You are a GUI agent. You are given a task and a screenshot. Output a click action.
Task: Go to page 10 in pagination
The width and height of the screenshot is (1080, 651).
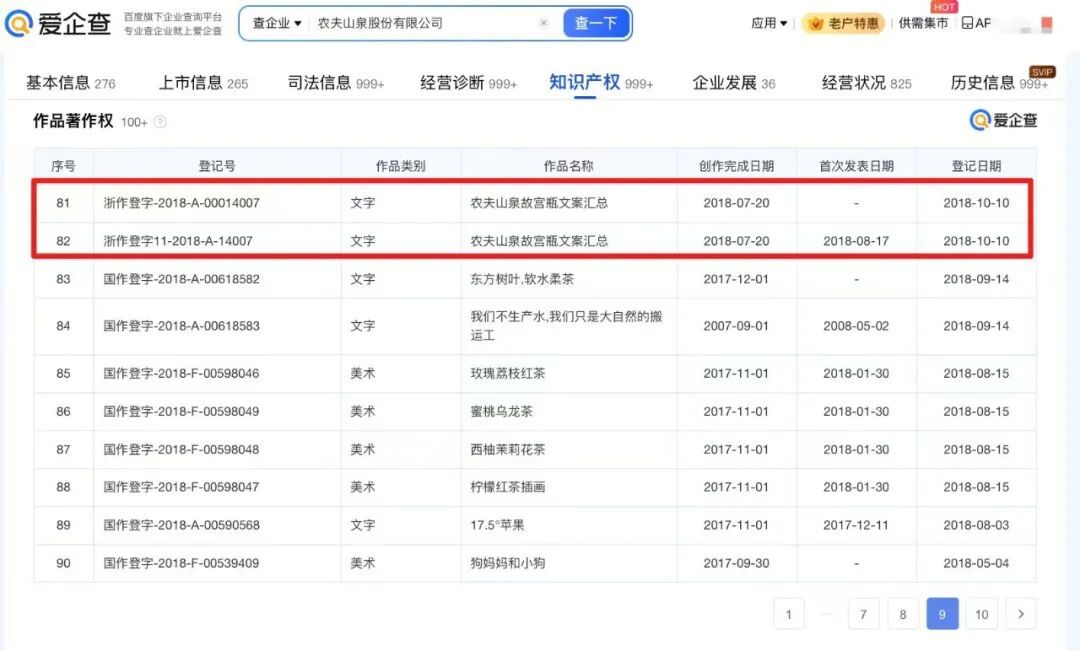click(981, 613)
